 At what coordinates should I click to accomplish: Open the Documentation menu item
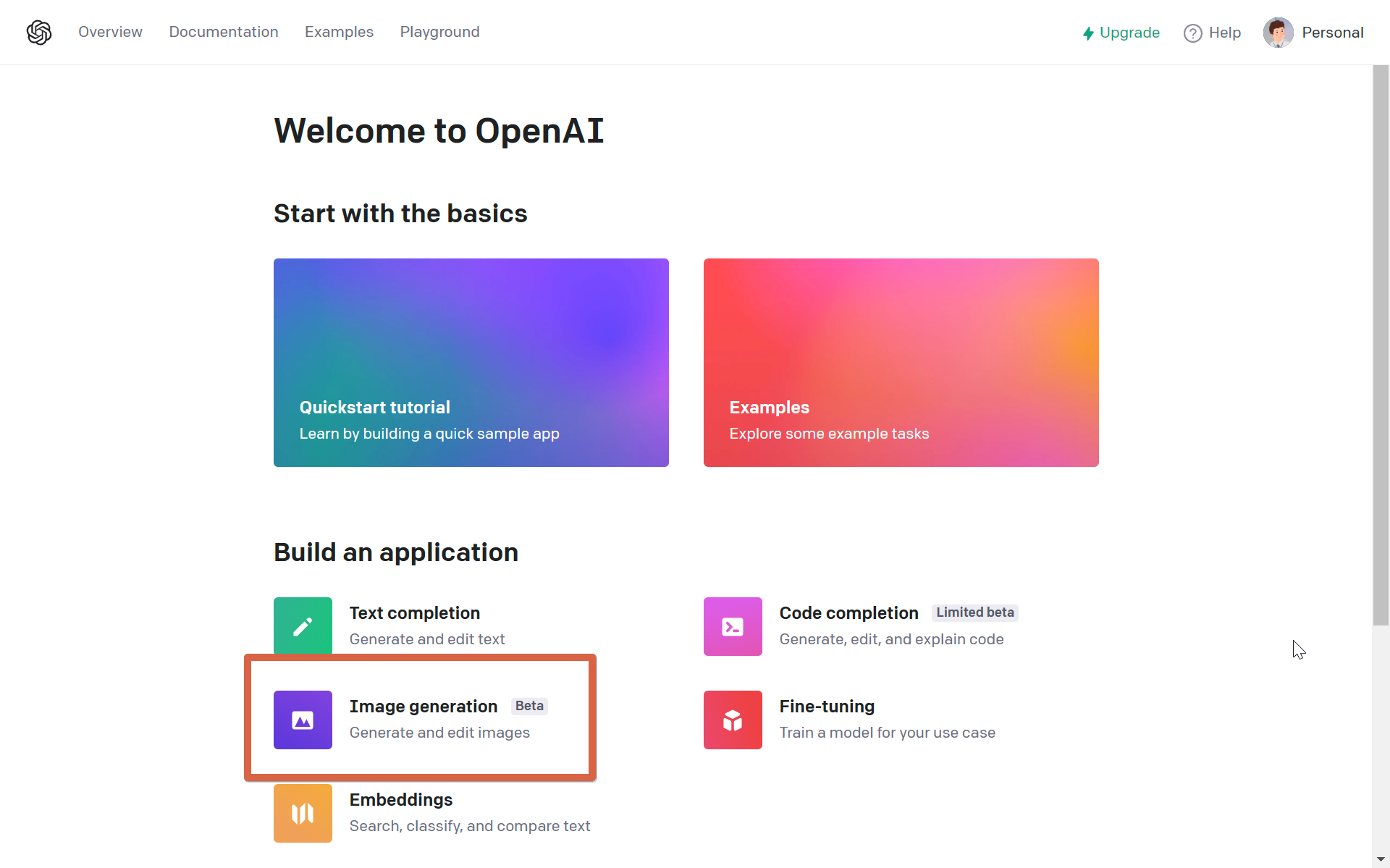224,32
